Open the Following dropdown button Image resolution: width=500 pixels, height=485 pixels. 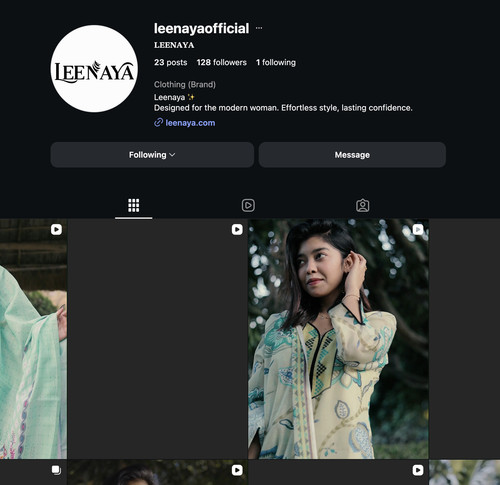coord(152,155)
